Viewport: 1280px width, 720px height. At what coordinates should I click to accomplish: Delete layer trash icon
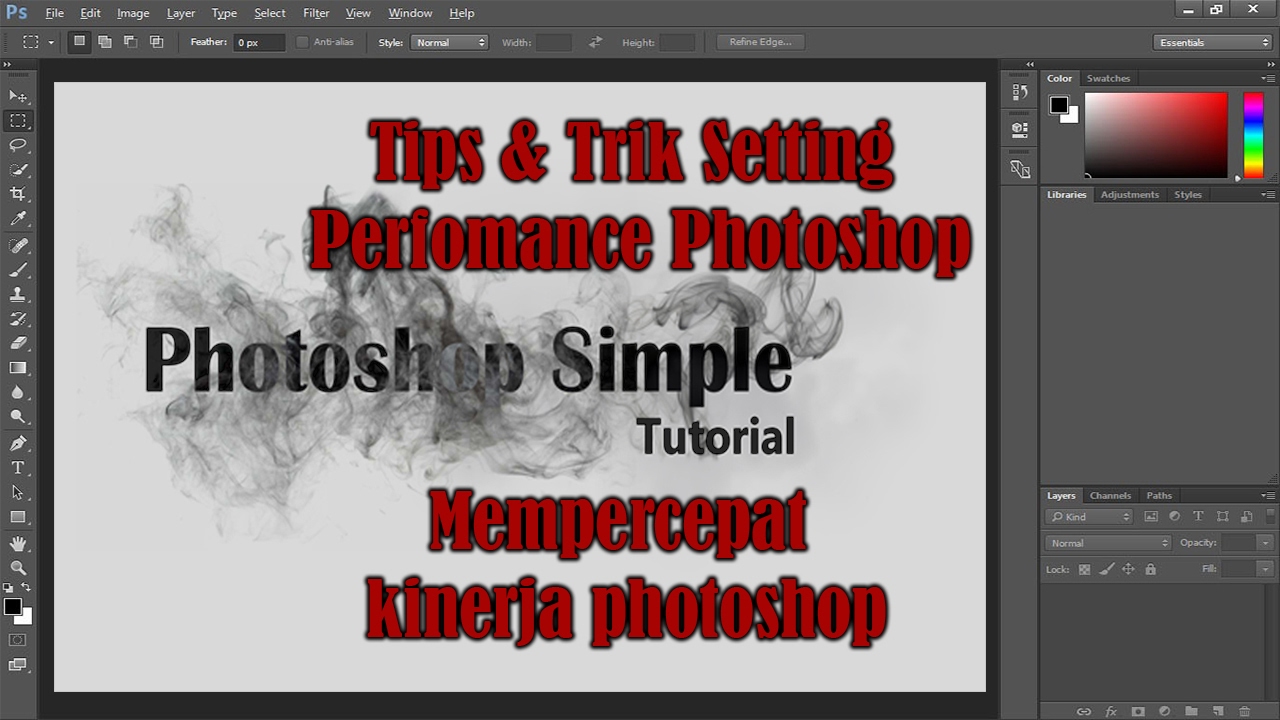1245,711
